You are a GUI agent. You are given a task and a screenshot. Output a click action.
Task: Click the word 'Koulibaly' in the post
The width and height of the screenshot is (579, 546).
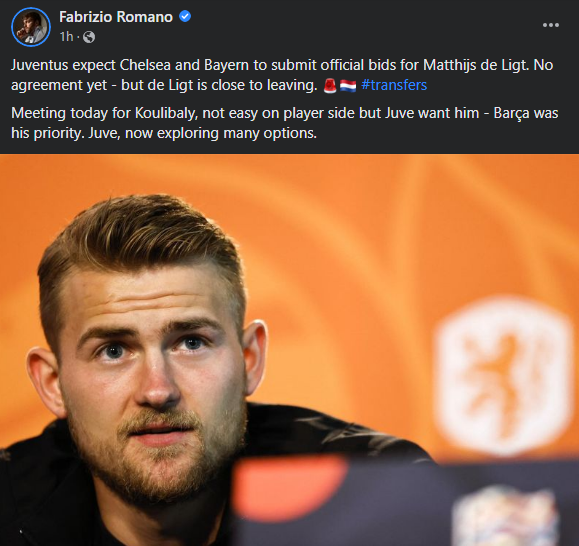[165, 113]
